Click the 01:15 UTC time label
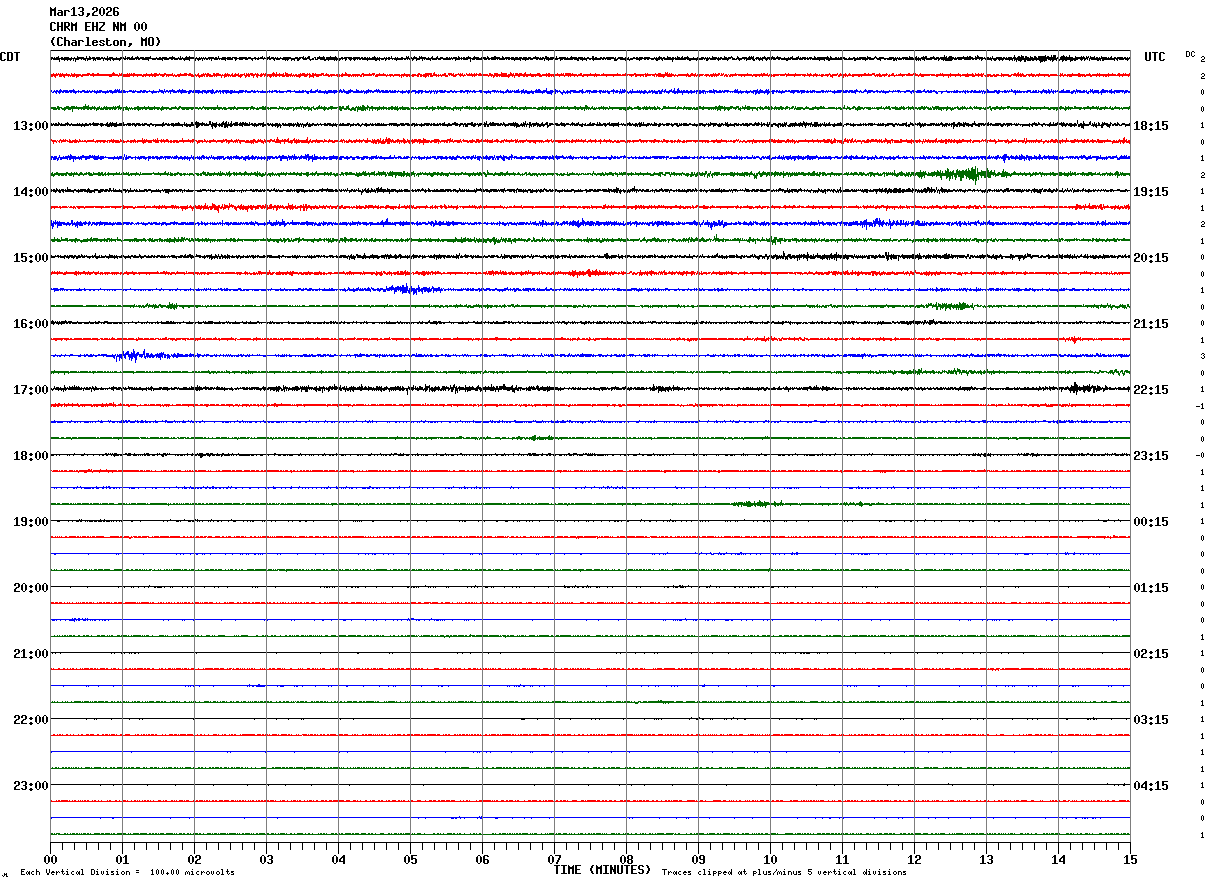 click(x=1151, y=588)
